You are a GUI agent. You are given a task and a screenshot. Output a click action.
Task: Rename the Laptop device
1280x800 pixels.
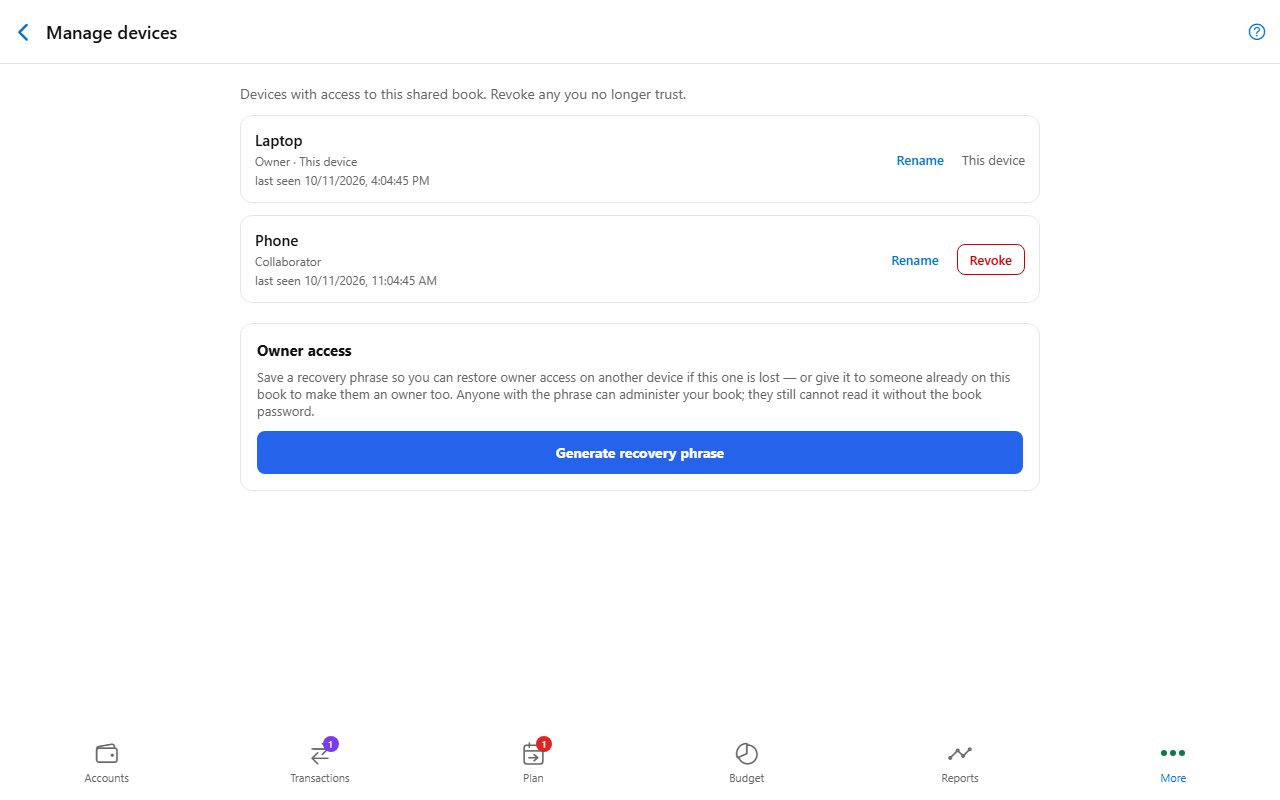[920, 160]
